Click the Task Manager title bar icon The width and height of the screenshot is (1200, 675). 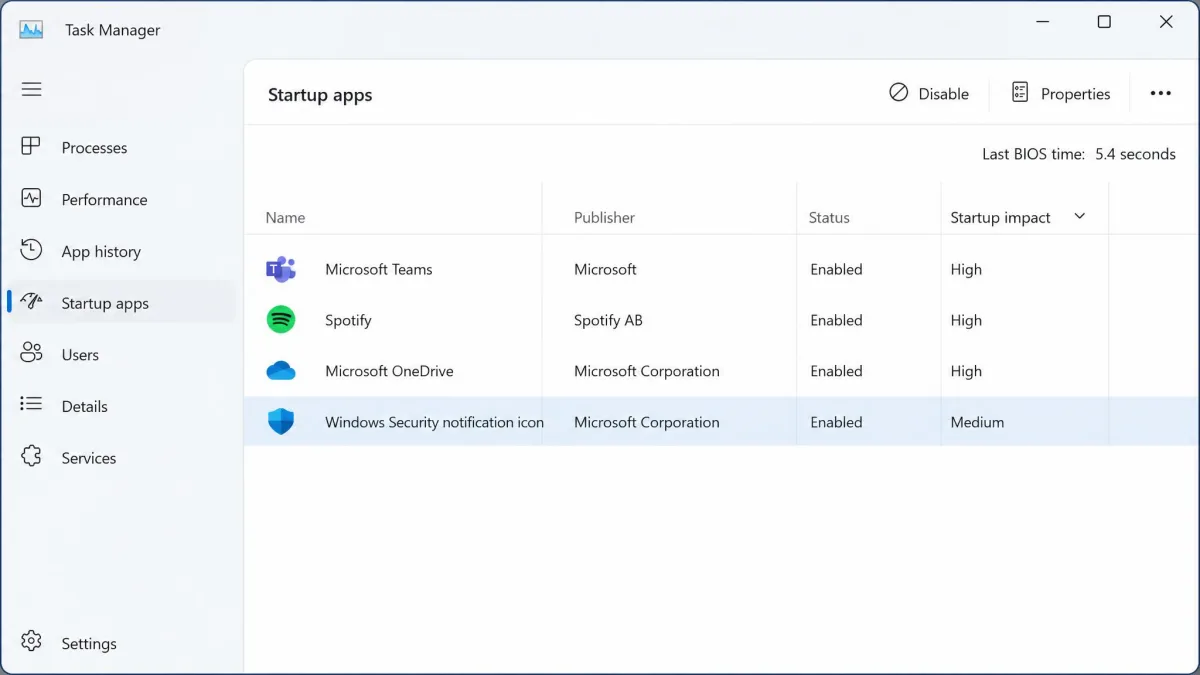[x=31, y=29]
